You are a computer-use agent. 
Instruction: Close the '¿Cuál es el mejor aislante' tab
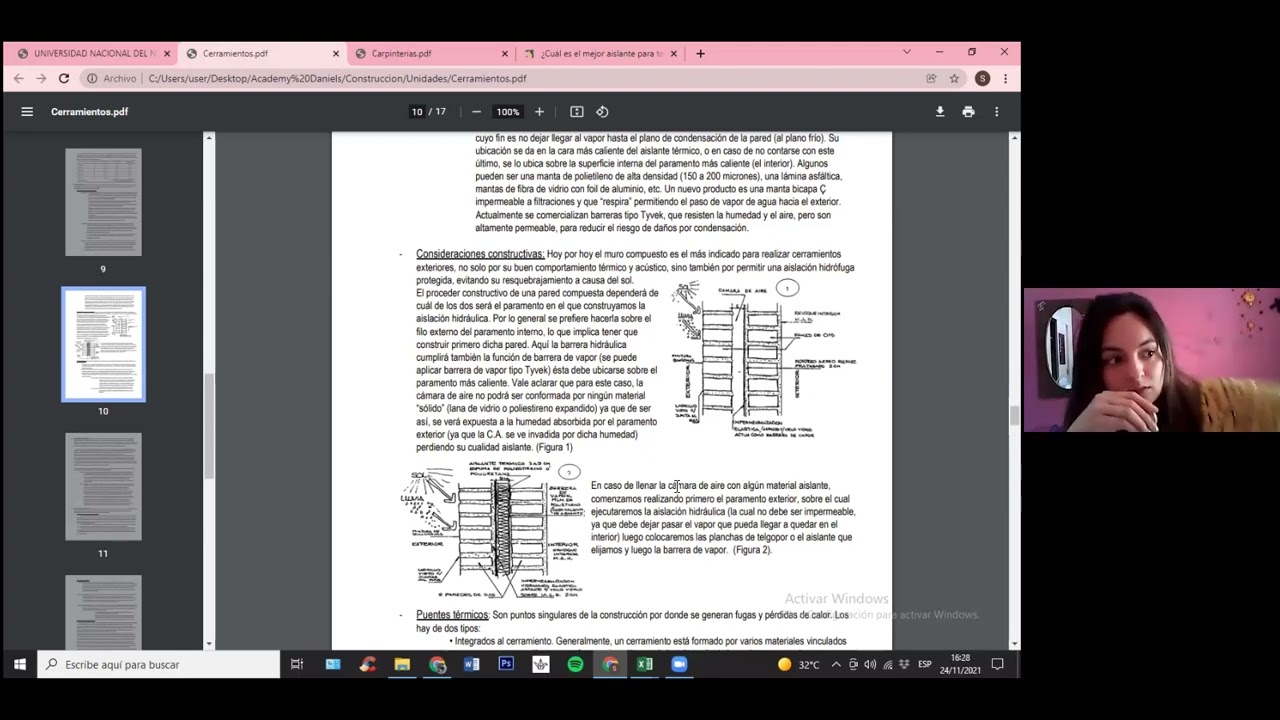[673, 53]
